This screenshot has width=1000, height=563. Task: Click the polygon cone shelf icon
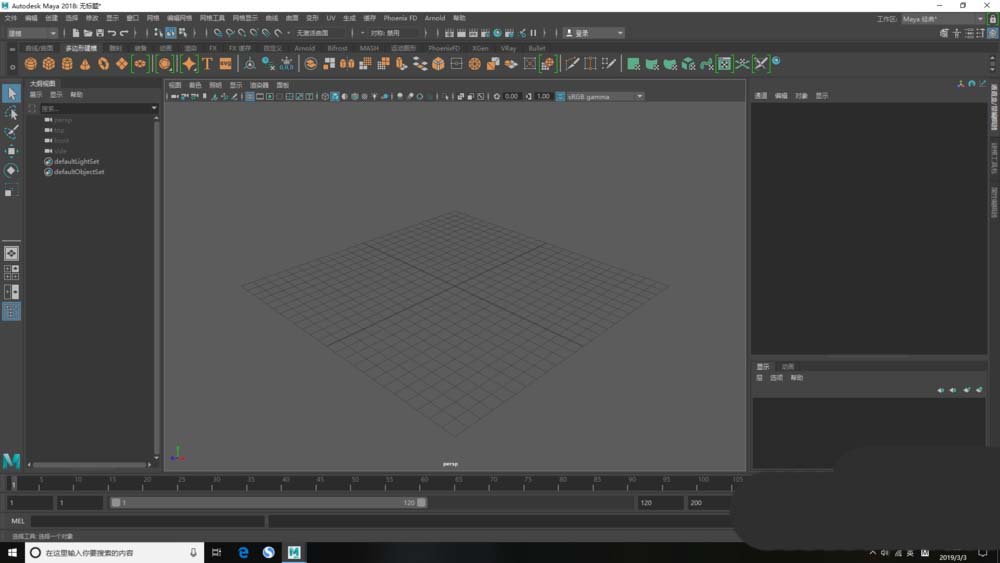click(x=85, y=64)
